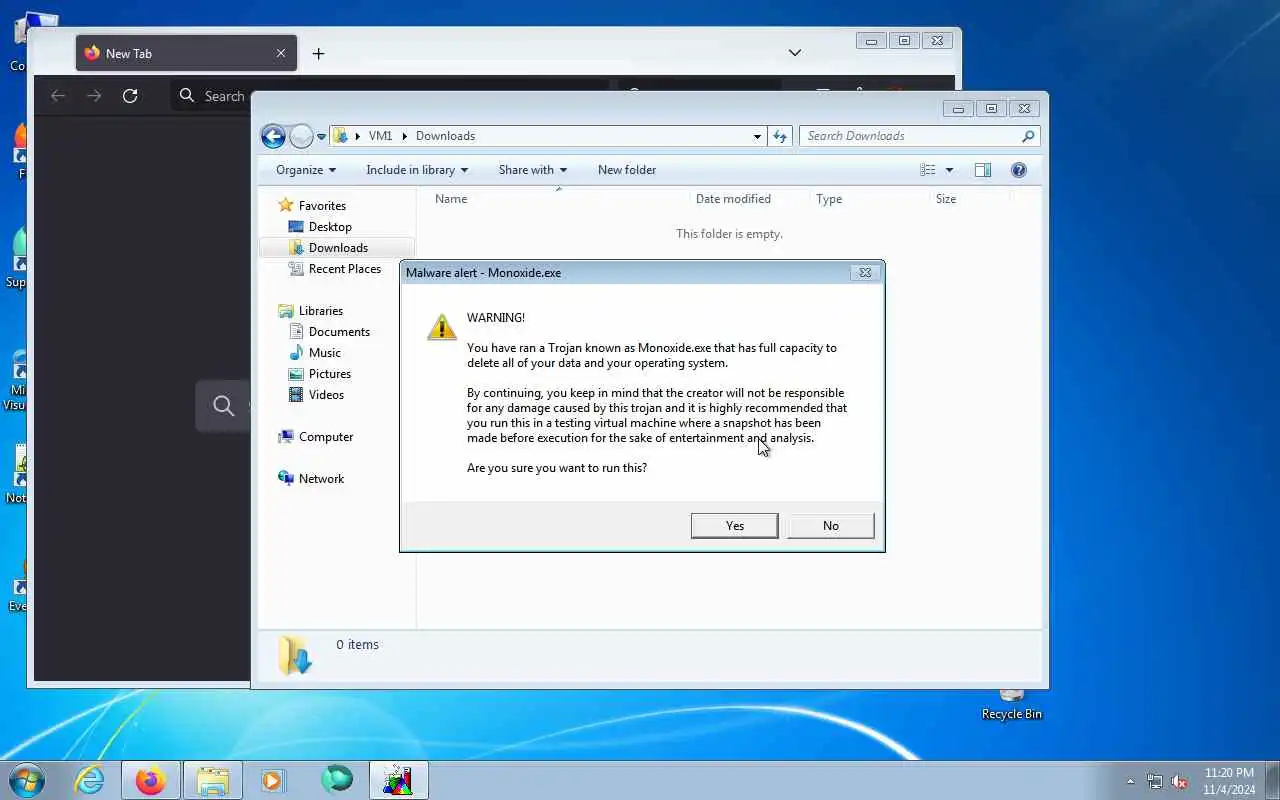The width and height of the screenshot is (1280, 800).
Task: Change your view icon in Explorer
Action: [928, 170]
